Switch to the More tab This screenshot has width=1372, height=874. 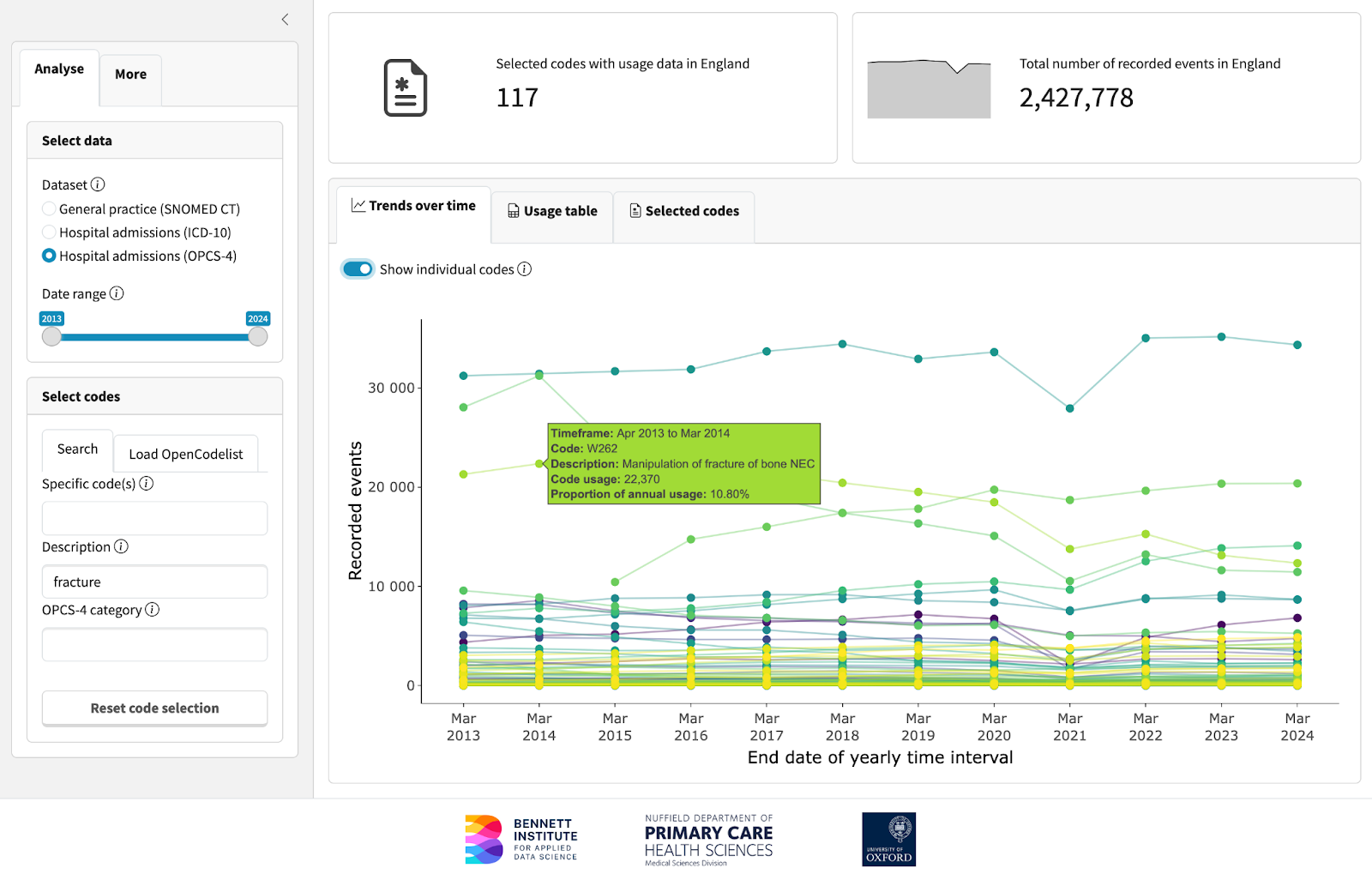point(130,75)
